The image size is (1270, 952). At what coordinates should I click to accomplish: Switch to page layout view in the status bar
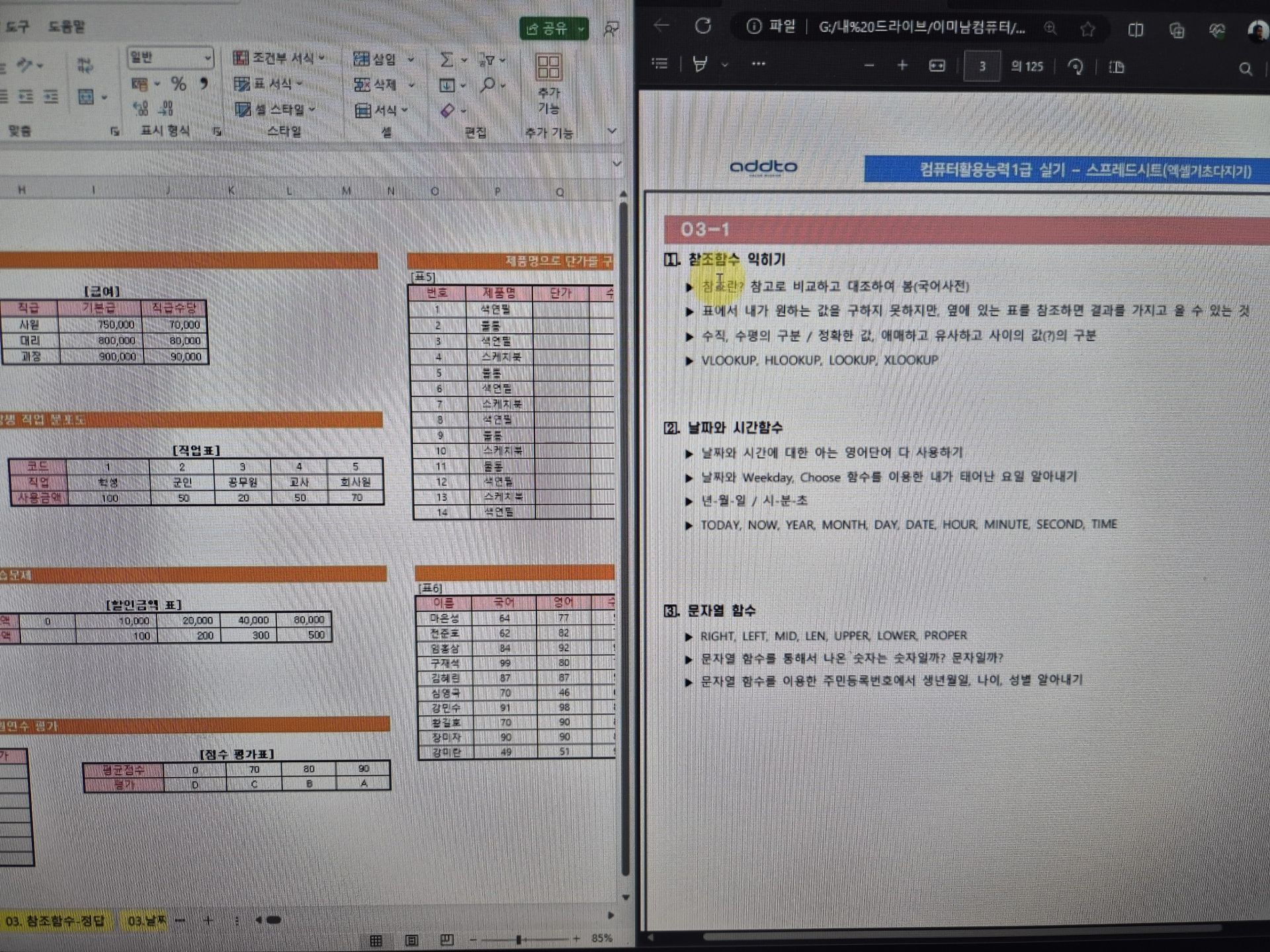(411, 939)
